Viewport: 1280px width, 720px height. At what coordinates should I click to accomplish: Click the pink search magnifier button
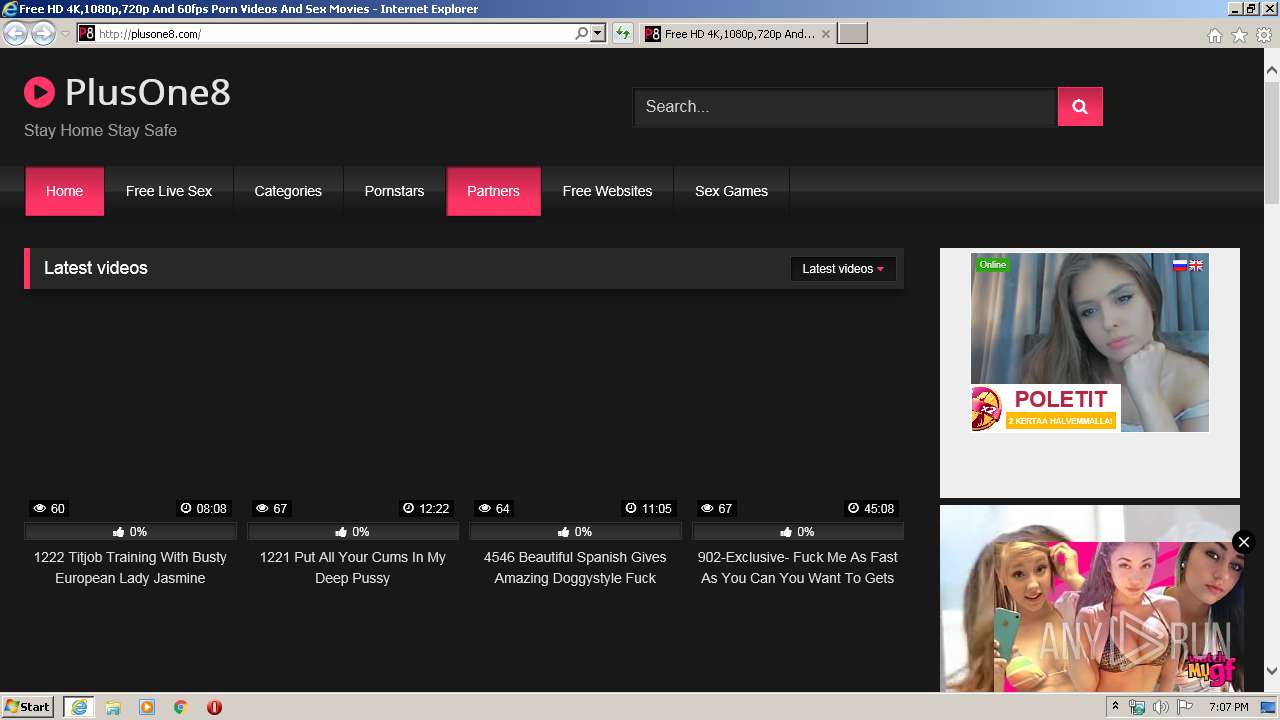click(x=1080, y=107)
